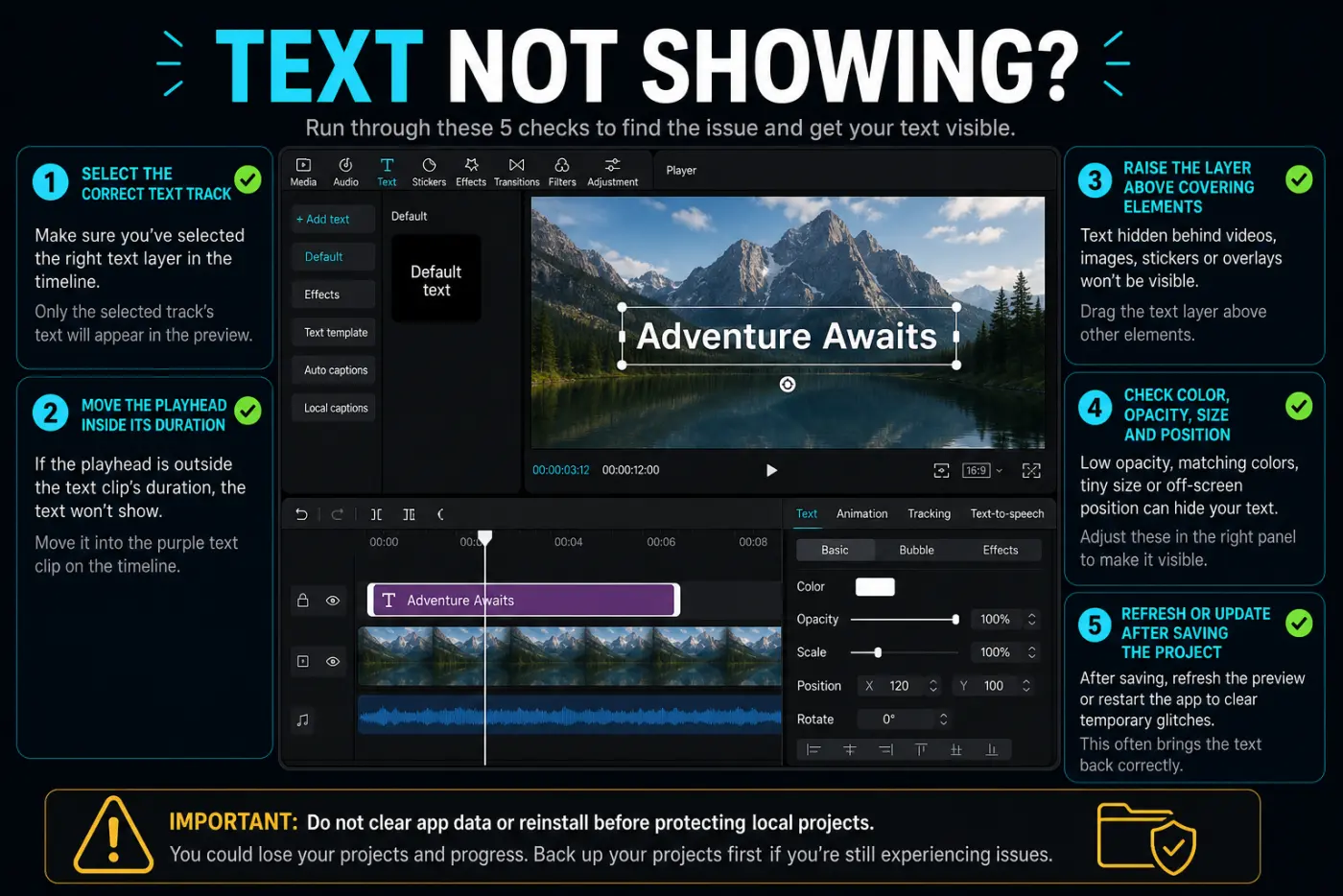Image resolution: width=1343 pixels, height=896 pixels.
Task: Click the Opacity slider handle
Action: [955, 620]
